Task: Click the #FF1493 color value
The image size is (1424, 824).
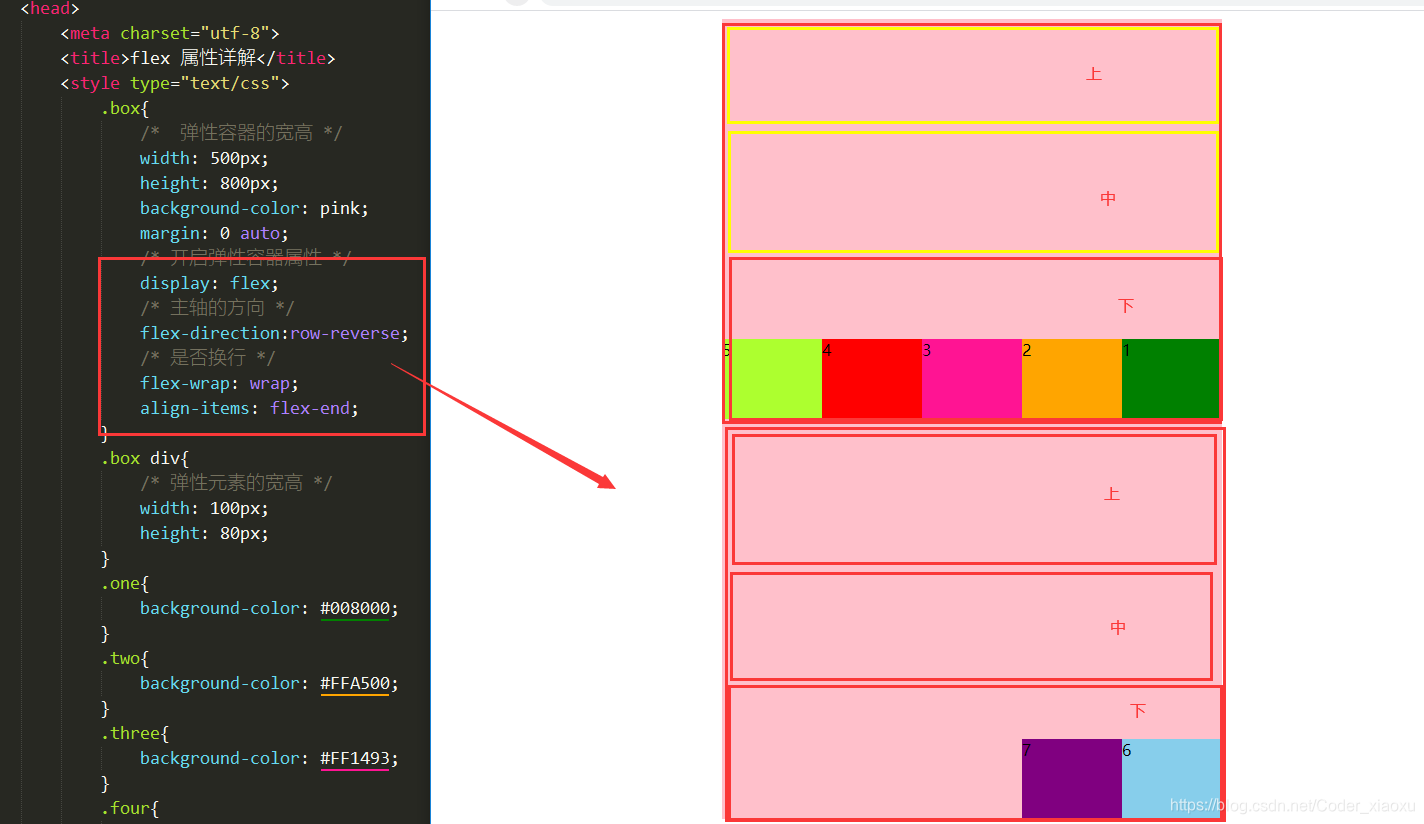Action: [355, 758]
